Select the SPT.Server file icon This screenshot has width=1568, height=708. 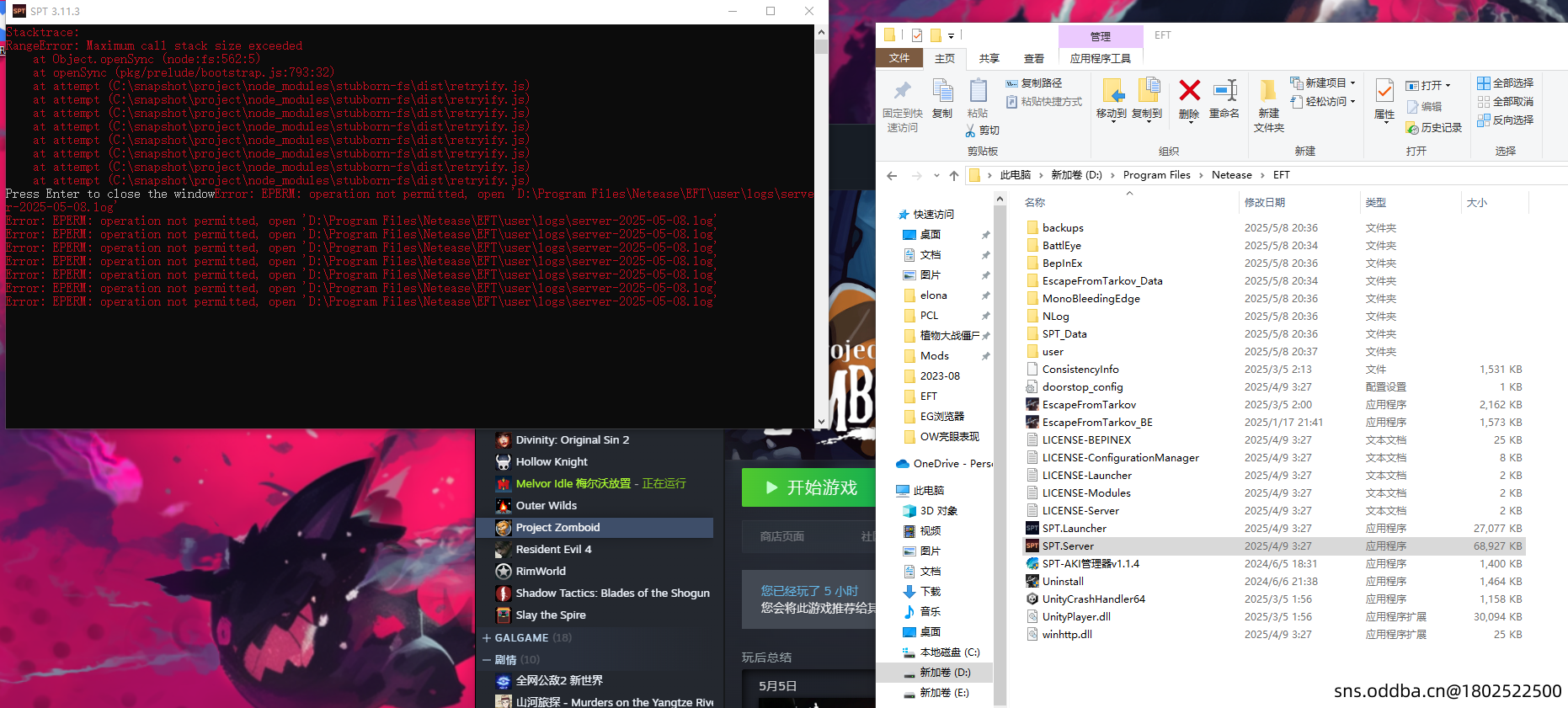pos(1032,546)
